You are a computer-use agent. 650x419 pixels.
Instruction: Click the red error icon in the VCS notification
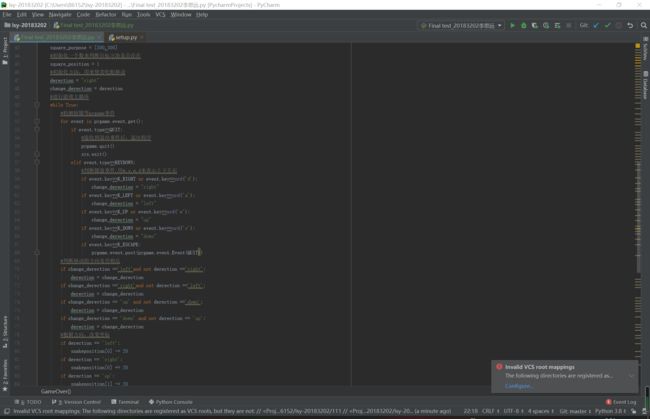pyautogui.click(x=499, y=367)
